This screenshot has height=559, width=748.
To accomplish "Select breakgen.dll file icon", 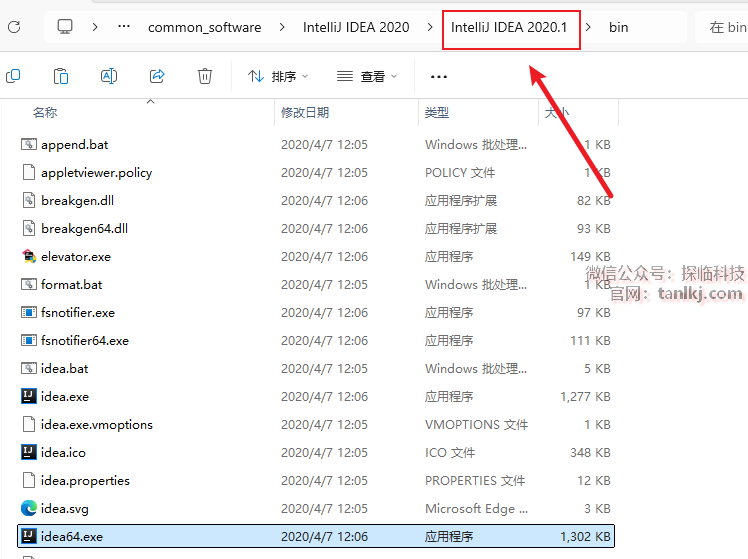I will coord(29,200).
